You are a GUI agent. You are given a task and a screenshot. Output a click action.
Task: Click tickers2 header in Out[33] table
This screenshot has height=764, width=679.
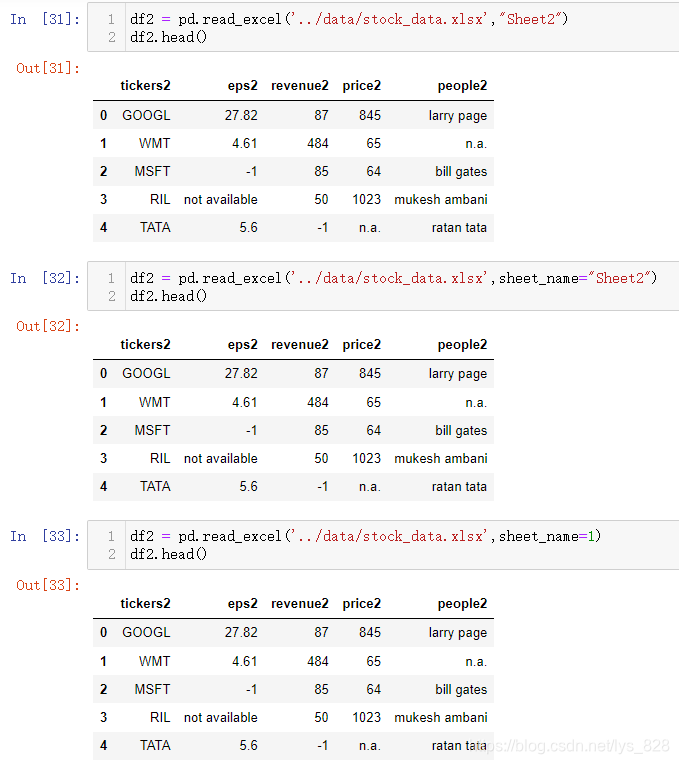click(145, 603)
